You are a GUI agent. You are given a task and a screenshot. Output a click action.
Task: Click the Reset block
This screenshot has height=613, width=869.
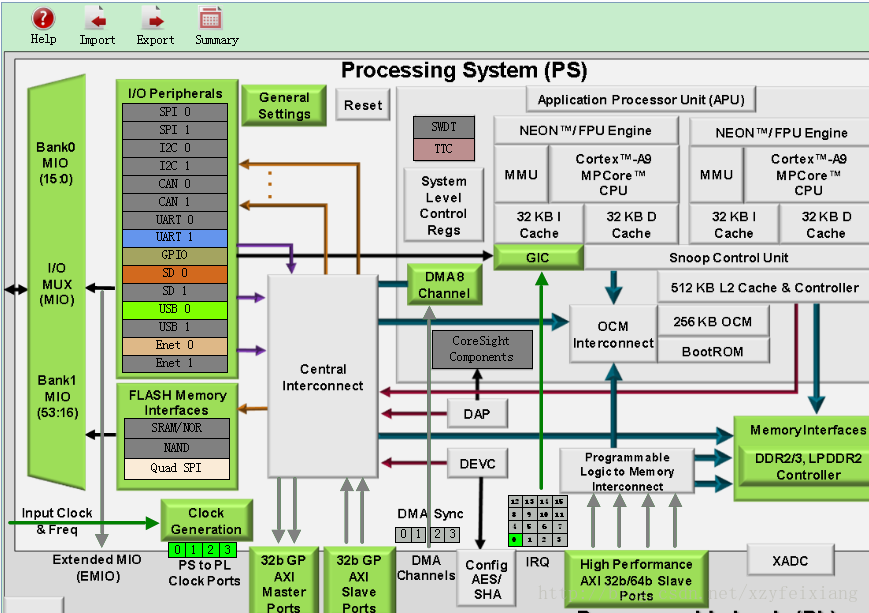363,105
